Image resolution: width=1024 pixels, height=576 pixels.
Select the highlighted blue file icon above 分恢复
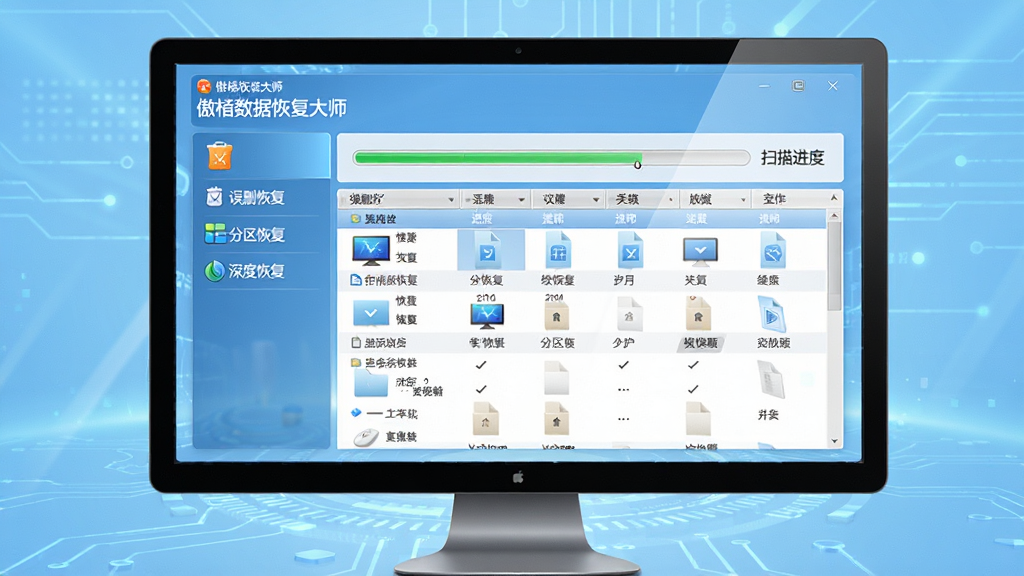coord(487,251)
